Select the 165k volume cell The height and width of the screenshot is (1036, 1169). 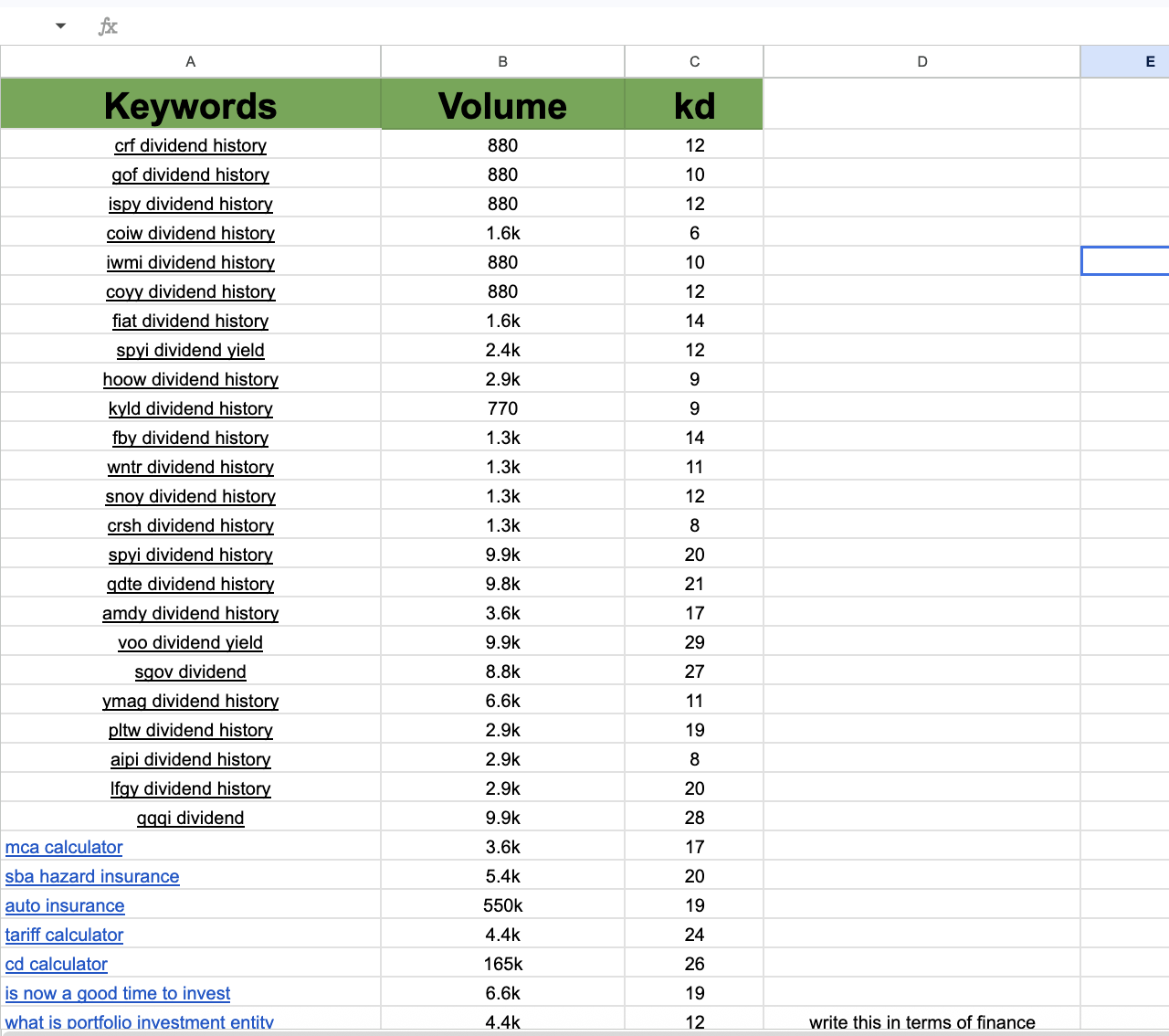click(x=503, y=964)
